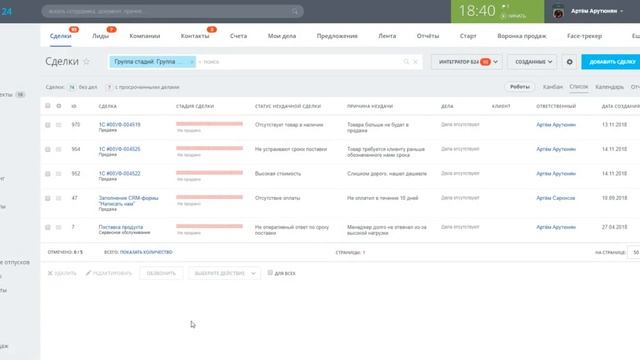Open the Воронка продаж tab
This screenshot has width=640, height=360.
tap(522, 36)
